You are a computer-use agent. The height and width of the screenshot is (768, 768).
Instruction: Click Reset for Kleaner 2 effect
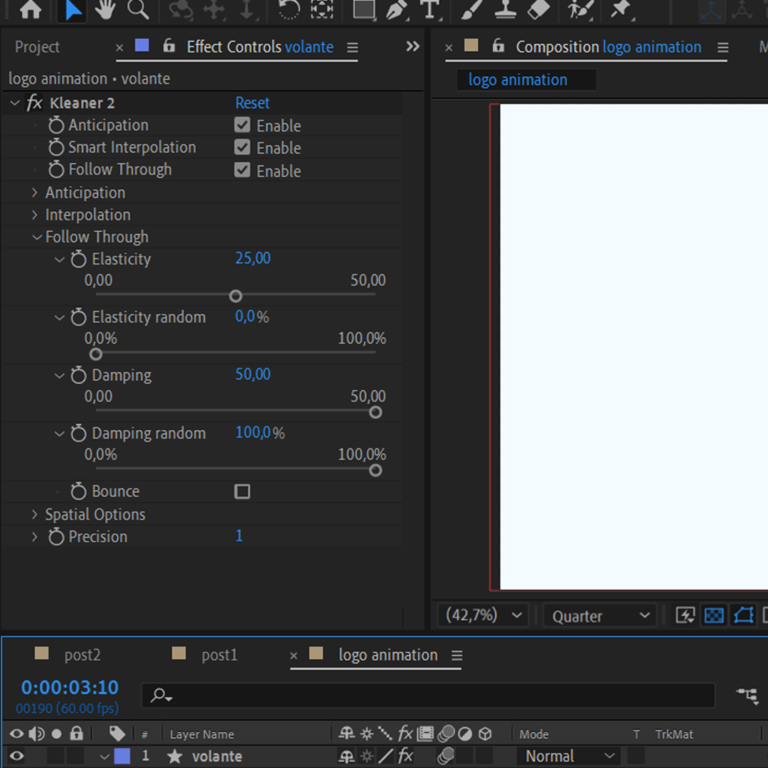coord(252,103)
